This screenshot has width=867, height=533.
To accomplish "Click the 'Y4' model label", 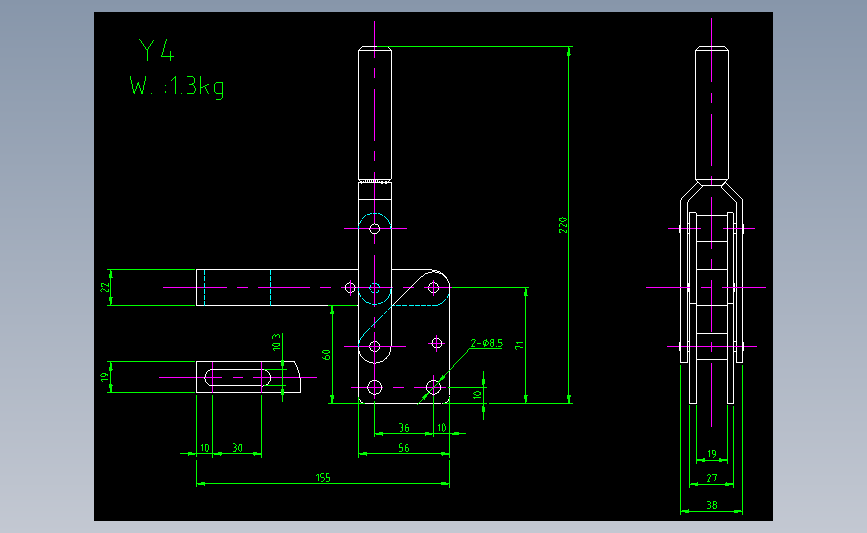I will (156, 50).
